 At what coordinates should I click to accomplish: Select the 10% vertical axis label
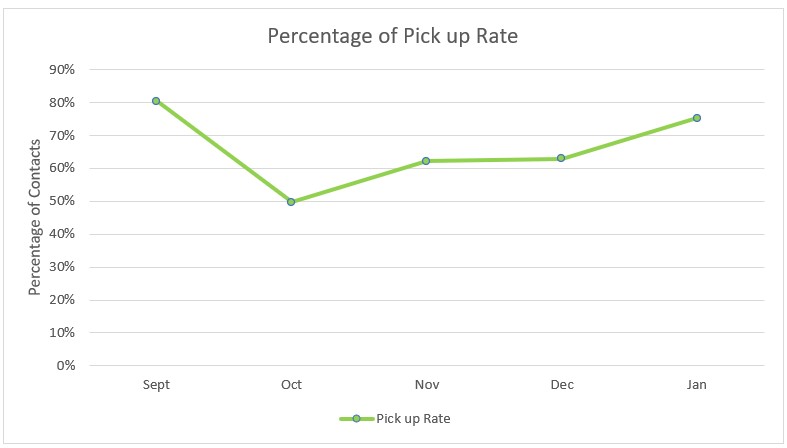click(62, 332)
